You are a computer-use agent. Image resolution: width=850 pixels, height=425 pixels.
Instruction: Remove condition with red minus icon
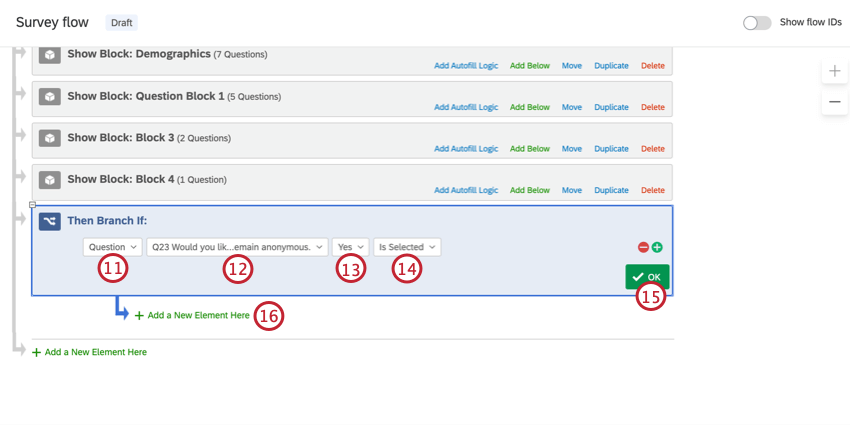(643, 248)
